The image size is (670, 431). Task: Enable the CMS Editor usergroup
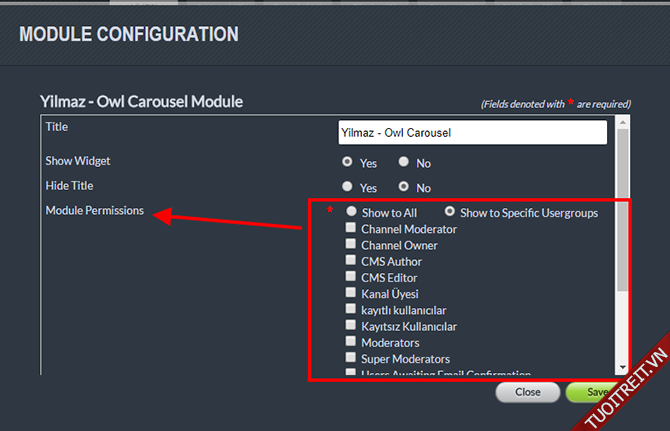click(350, 277)
